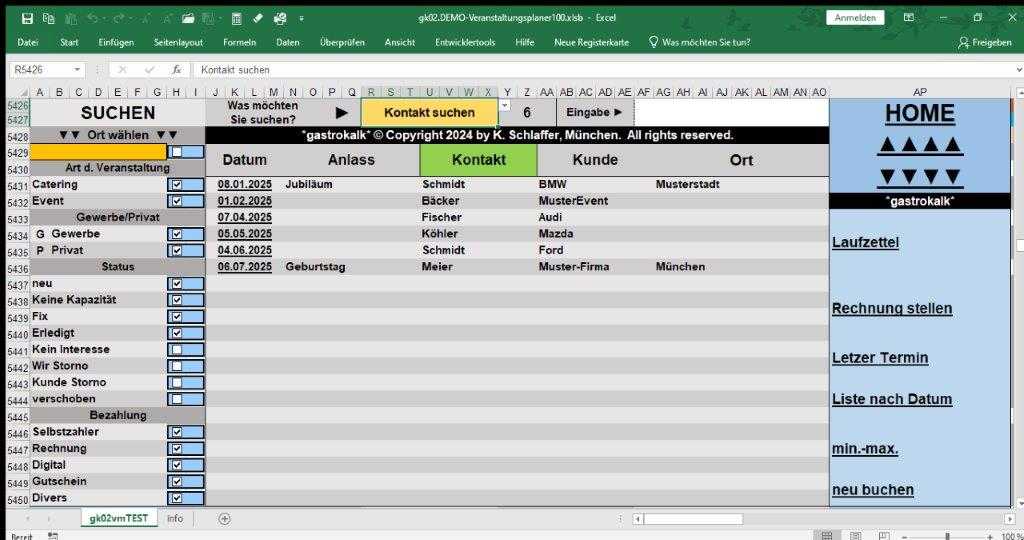Enable the Kein Interesse checkbox

(177, 350)
